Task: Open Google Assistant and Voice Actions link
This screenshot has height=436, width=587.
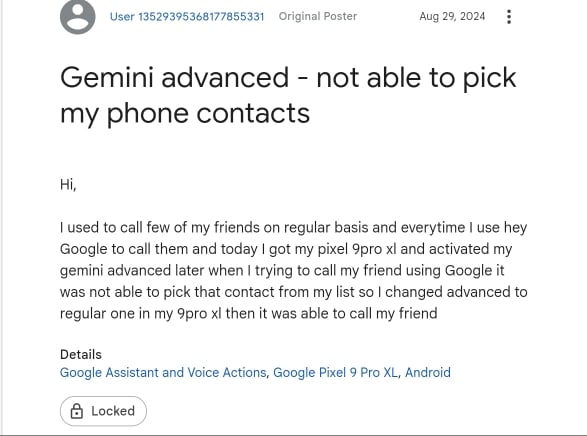Action: tap(163, 373)
